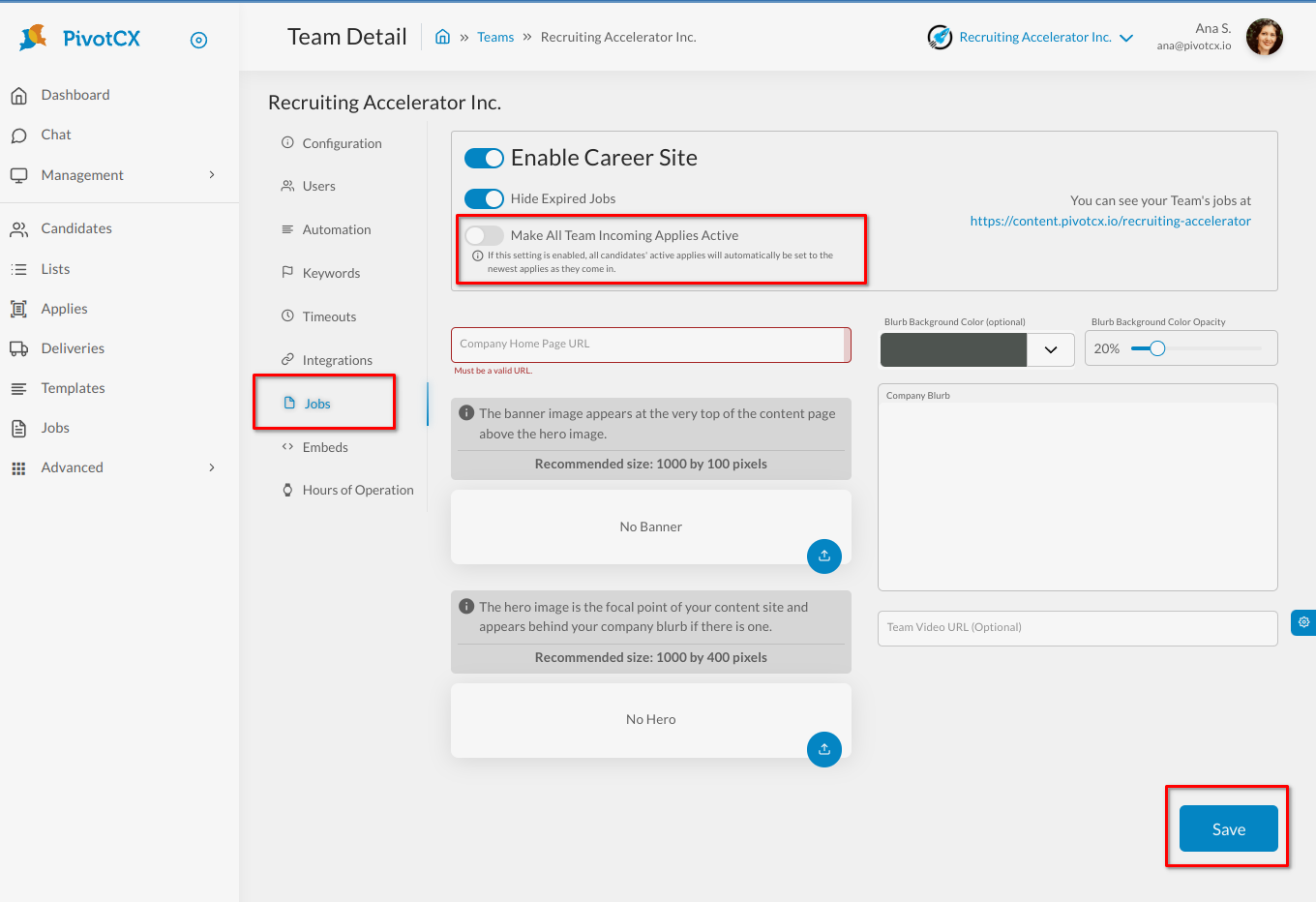Click the Jobs document icon in the main sidebar

click(x=18, y=428)
